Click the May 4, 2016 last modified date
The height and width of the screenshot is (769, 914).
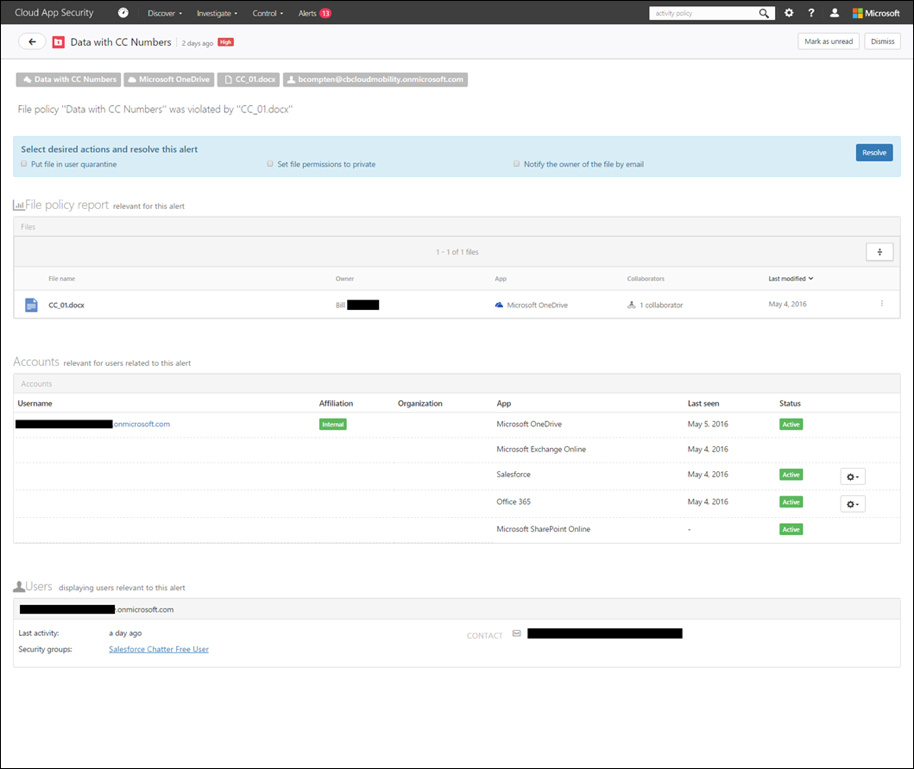click(x=788, y=304)
